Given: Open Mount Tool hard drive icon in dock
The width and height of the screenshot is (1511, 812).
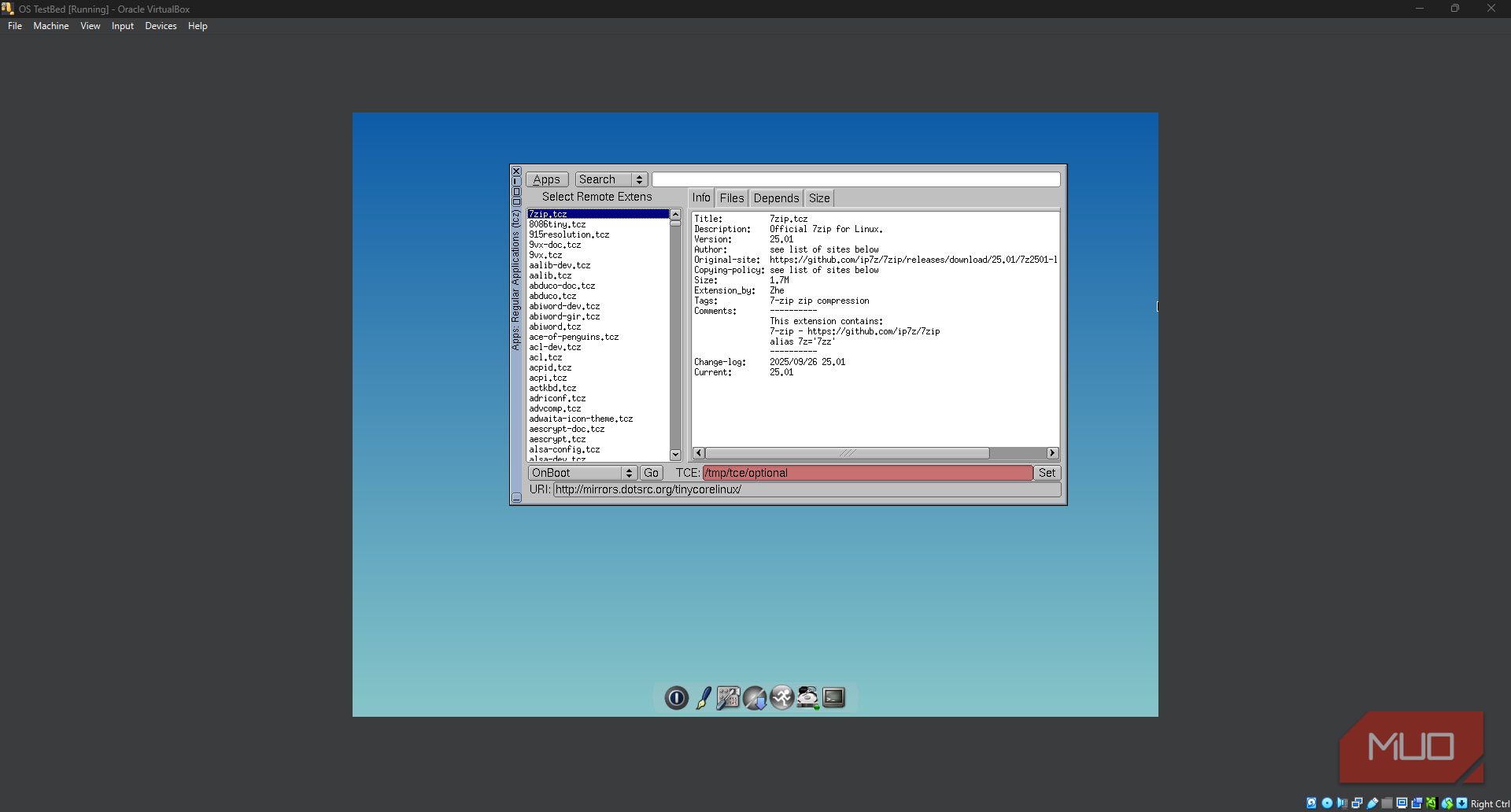Looking at the screenshot, I should [x=807, y=698].
